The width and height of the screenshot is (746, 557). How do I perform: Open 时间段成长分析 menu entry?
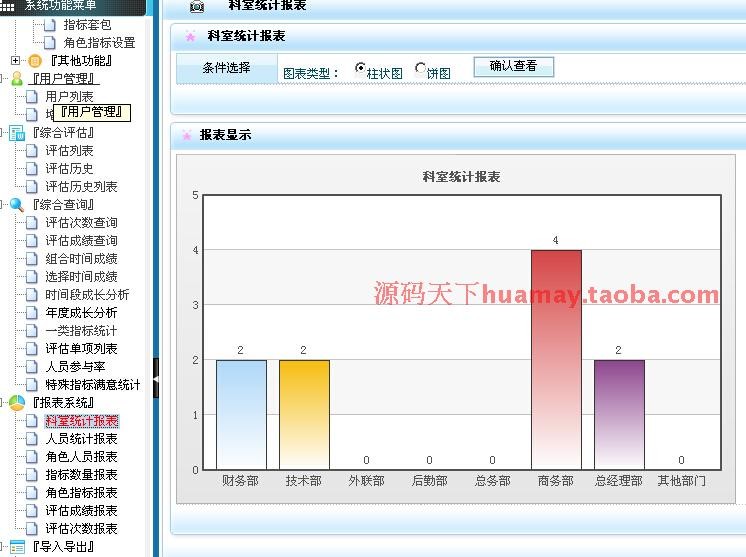point(87,295)
